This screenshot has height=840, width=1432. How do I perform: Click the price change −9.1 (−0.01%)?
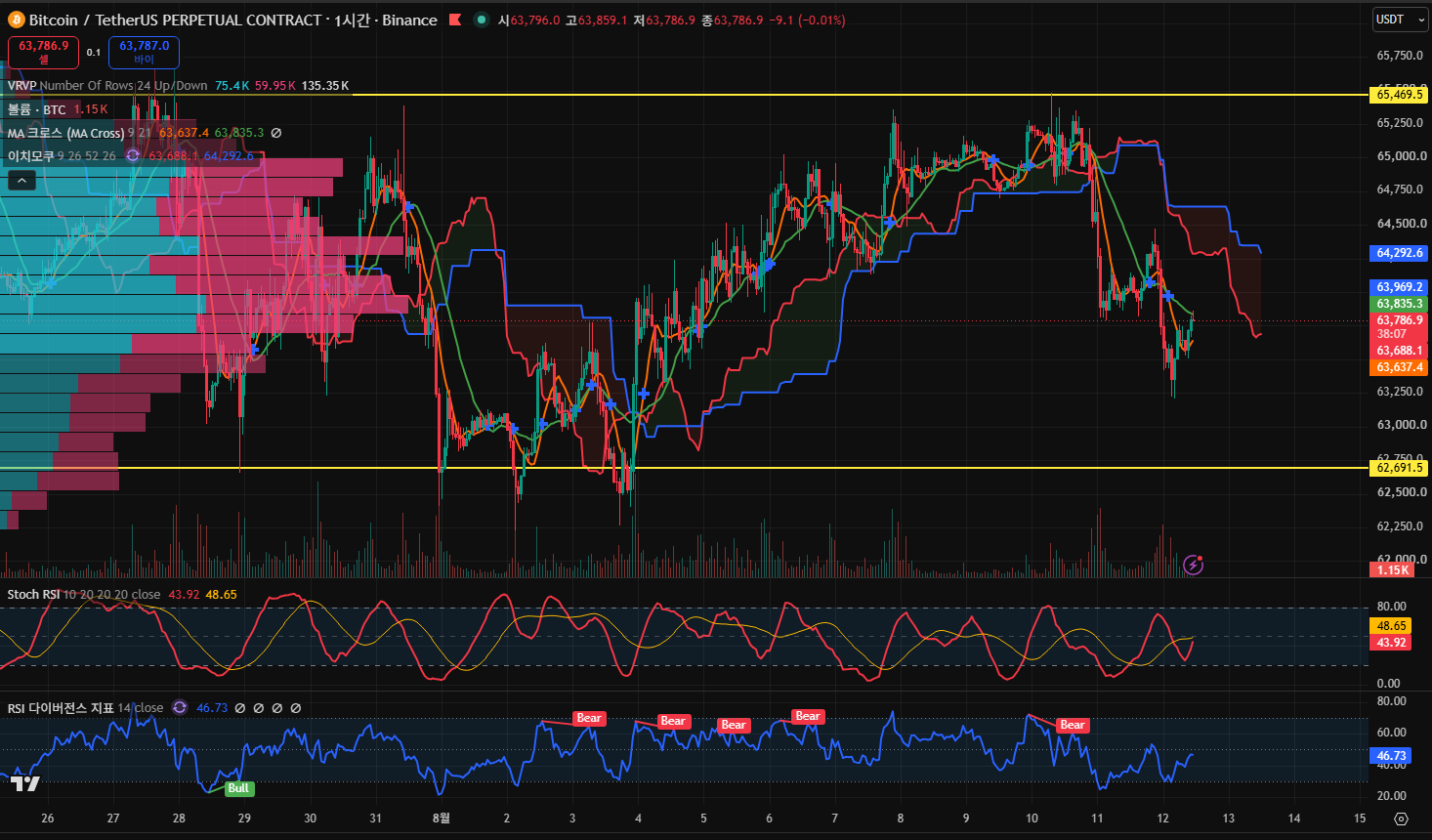pos(808,20)
